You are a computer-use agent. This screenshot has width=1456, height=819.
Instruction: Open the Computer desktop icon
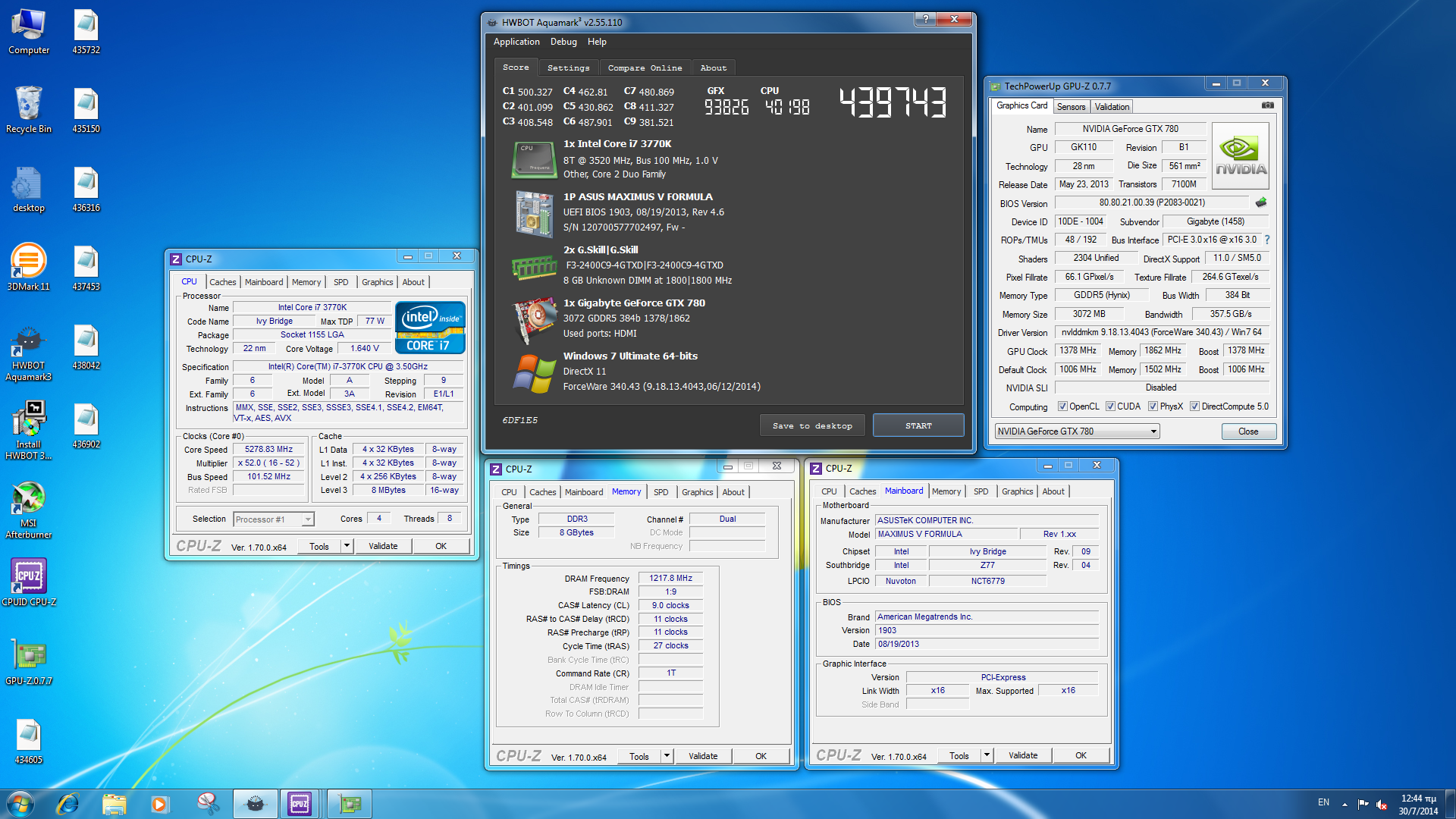(x=29, y=32)
